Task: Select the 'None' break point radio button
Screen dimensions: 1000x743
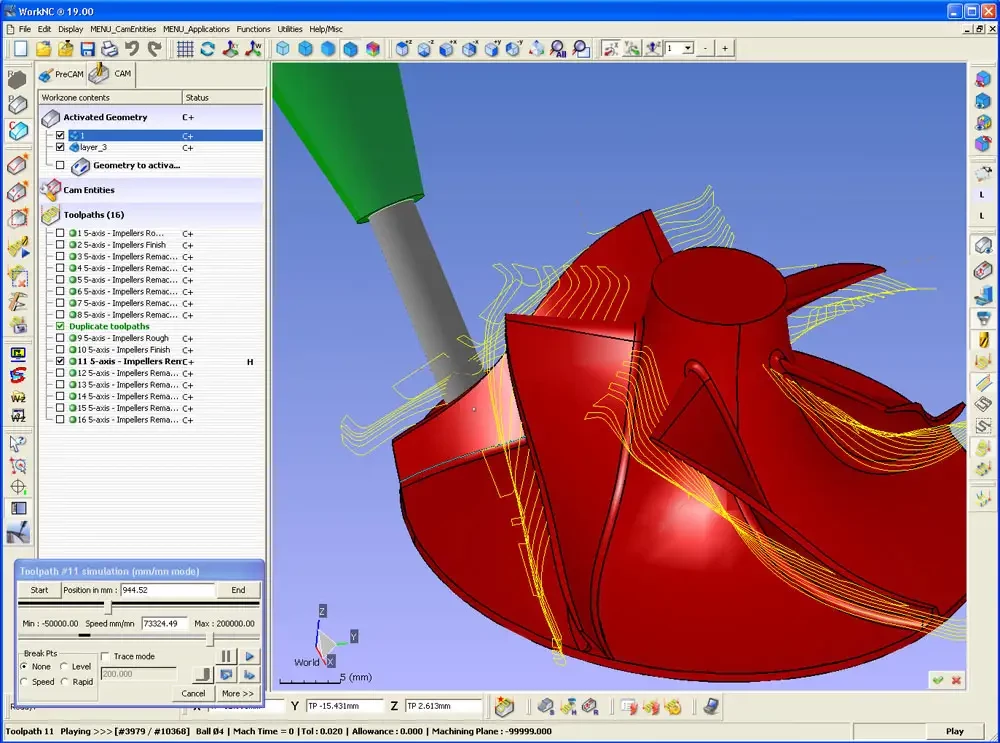Action: 24,666
